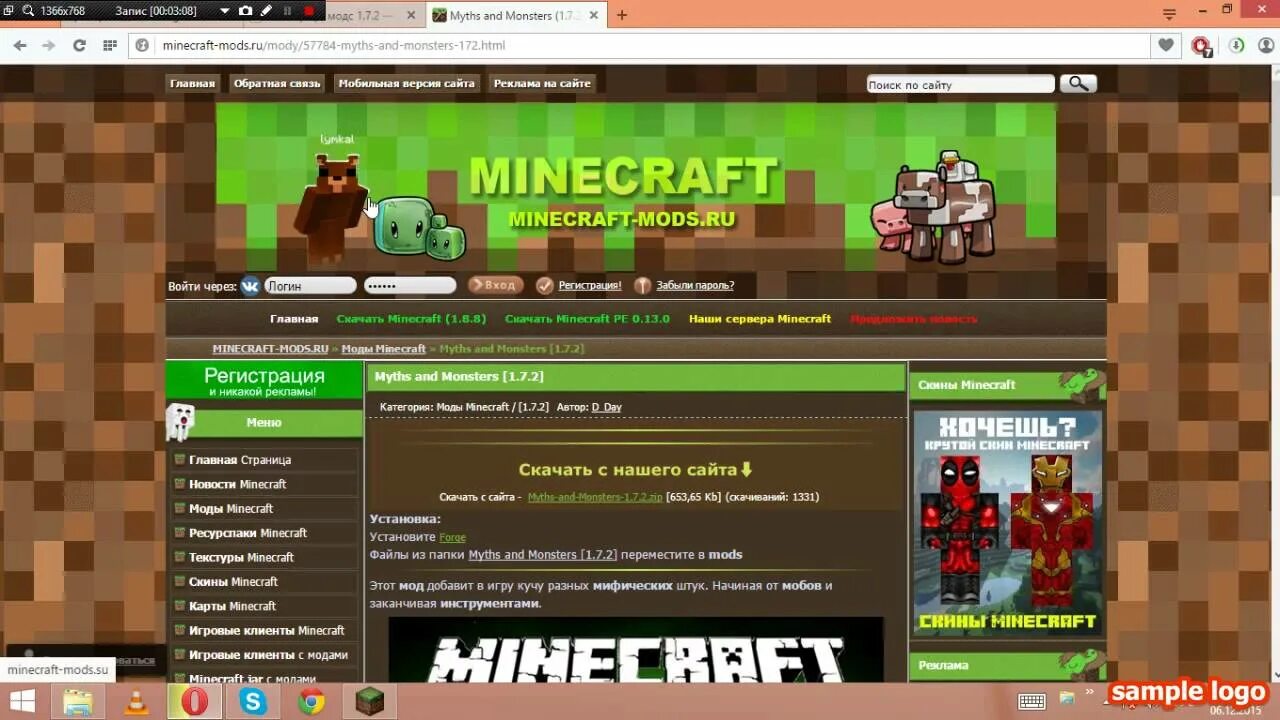Click the registration checkmark icon
This screenshot has height=720, width=1280.
pyautogui.click(x=544, y=286)
